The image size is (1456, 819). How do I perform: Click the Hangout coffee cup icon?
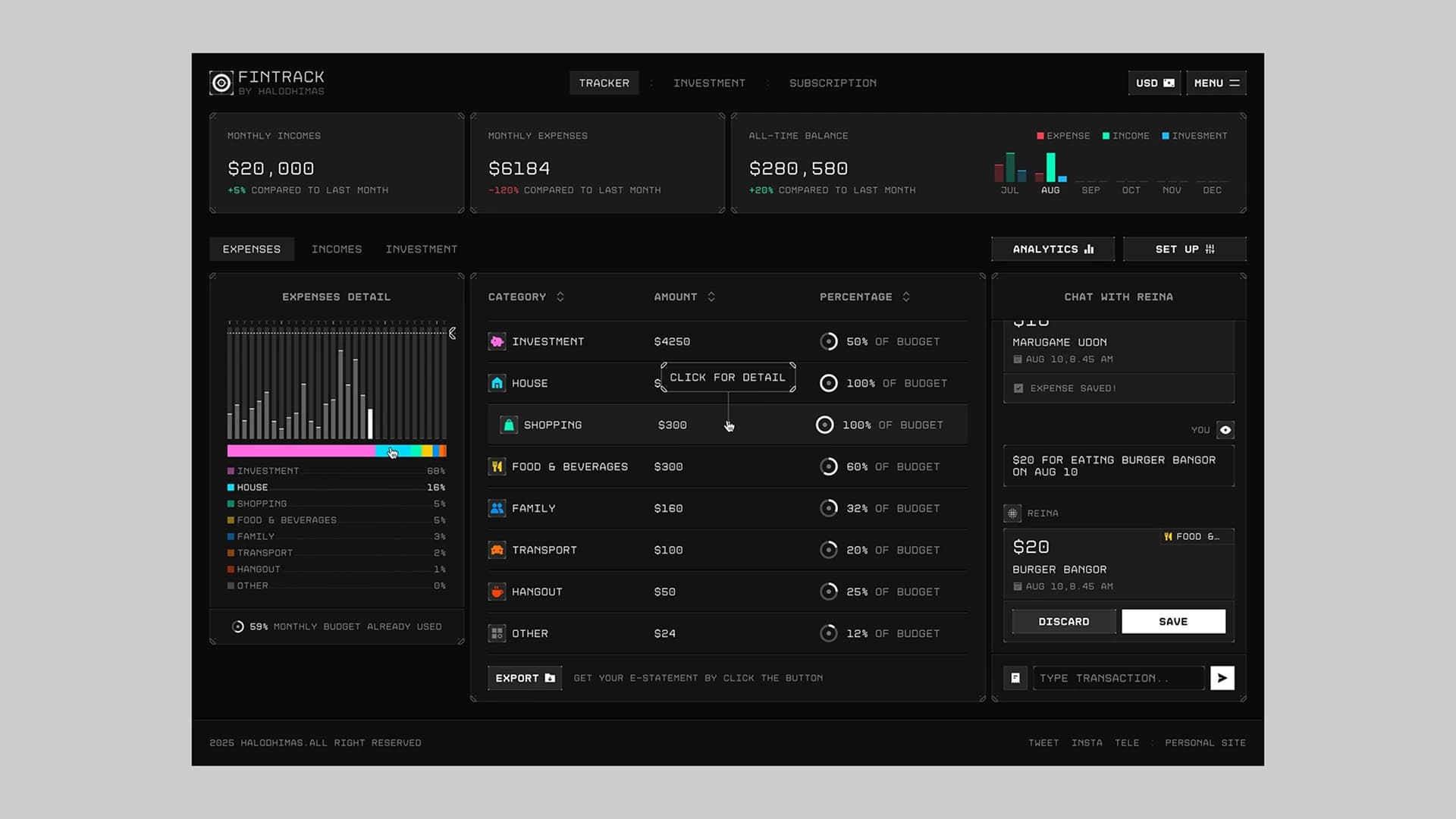(x=497, y=592)
